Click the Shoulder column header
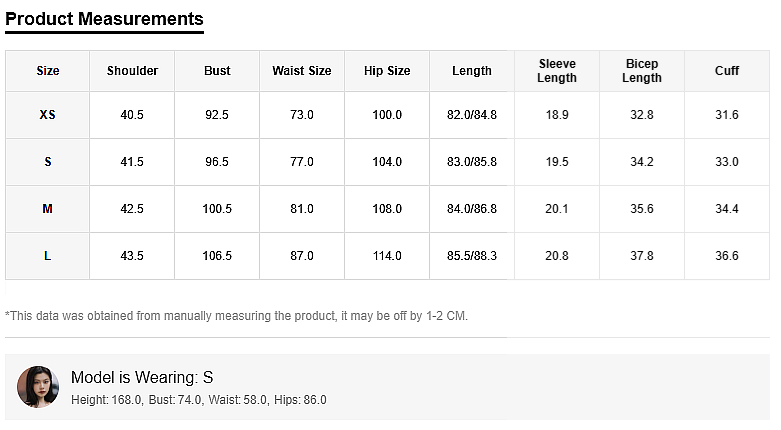Image resolution: width=781 pixels, height=430 pixels. tap(132, 71)
